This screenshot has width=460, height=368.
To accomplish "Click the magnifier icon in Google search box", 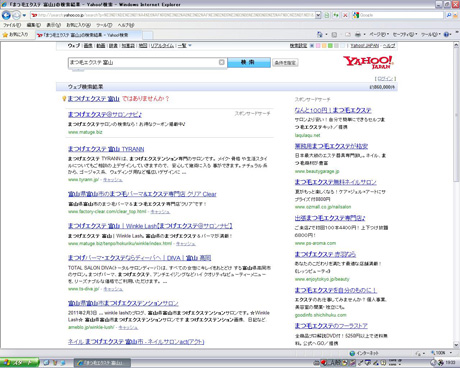I will click(x=449, y=15).
